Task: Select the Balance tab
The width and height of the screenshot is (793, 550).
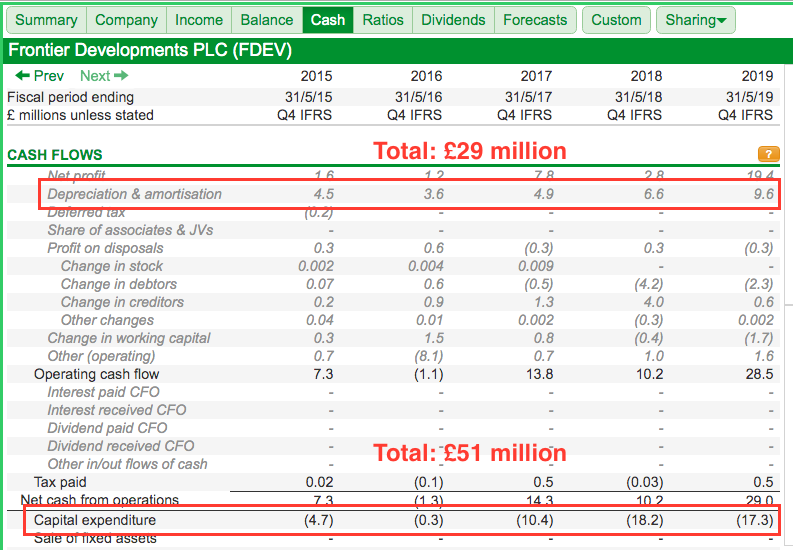Action: pos(267,20)
